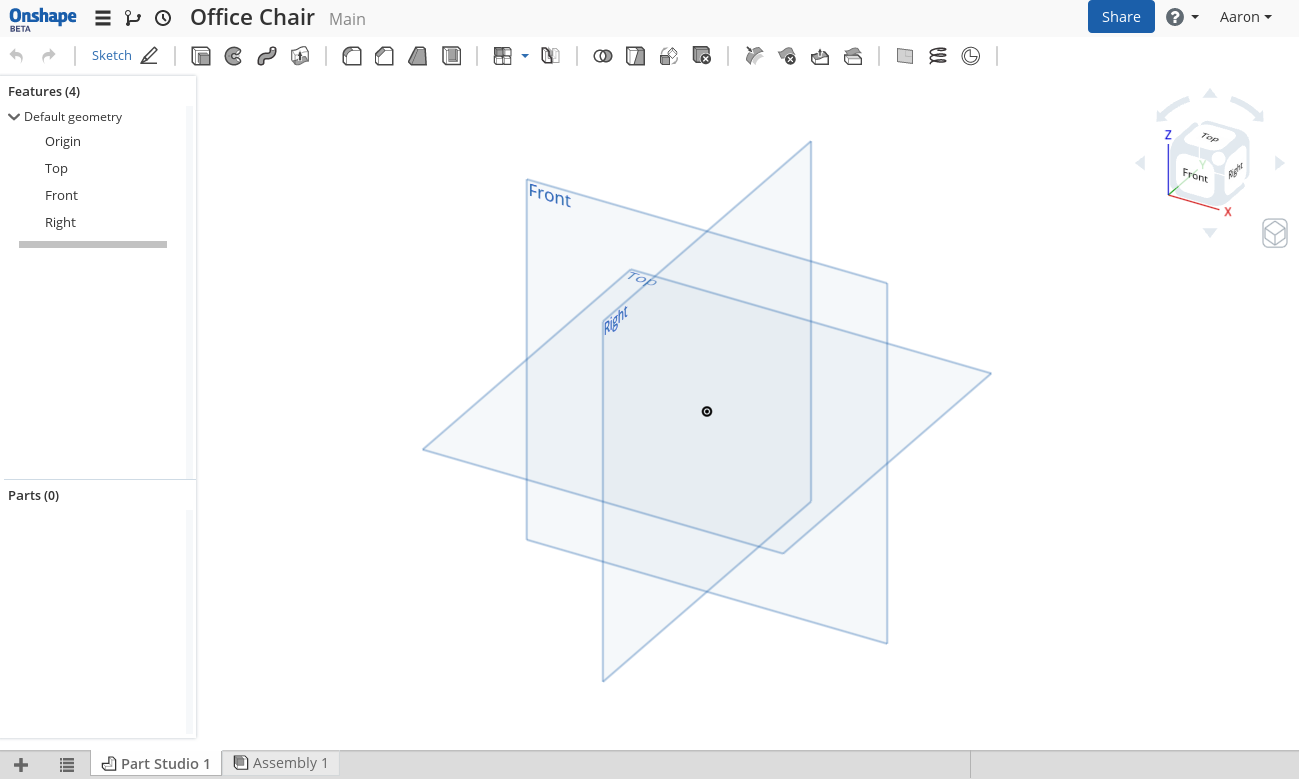Viewport: 1299px width, 779px height.
Task: Choose the Boolean tool in toolbar
Action: coord(602,56)
